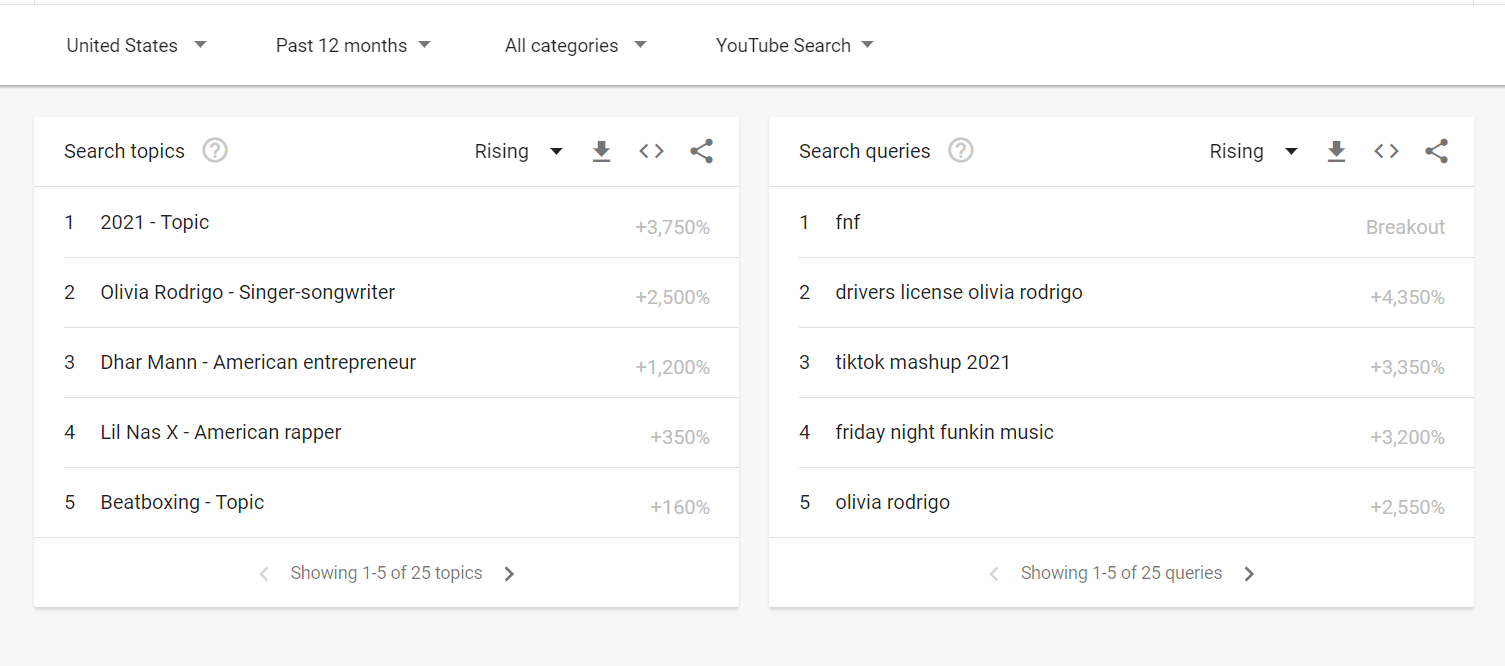Change Search queries sorting from Rising

point(1252,151)
